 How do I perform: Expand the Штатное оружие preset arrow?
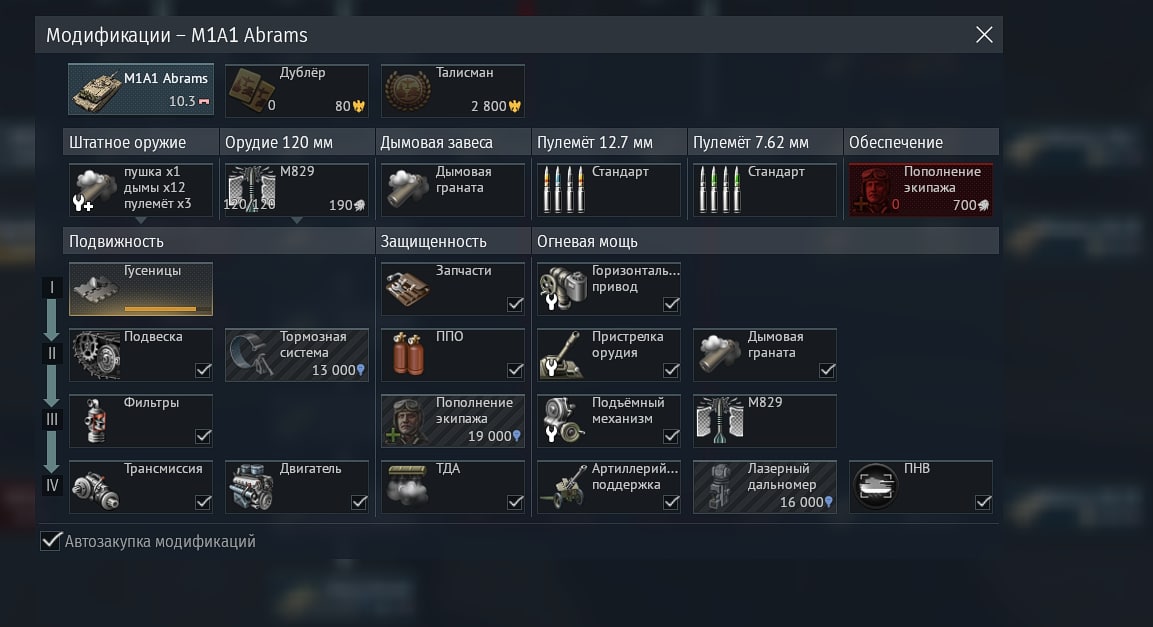click(141, 221)
